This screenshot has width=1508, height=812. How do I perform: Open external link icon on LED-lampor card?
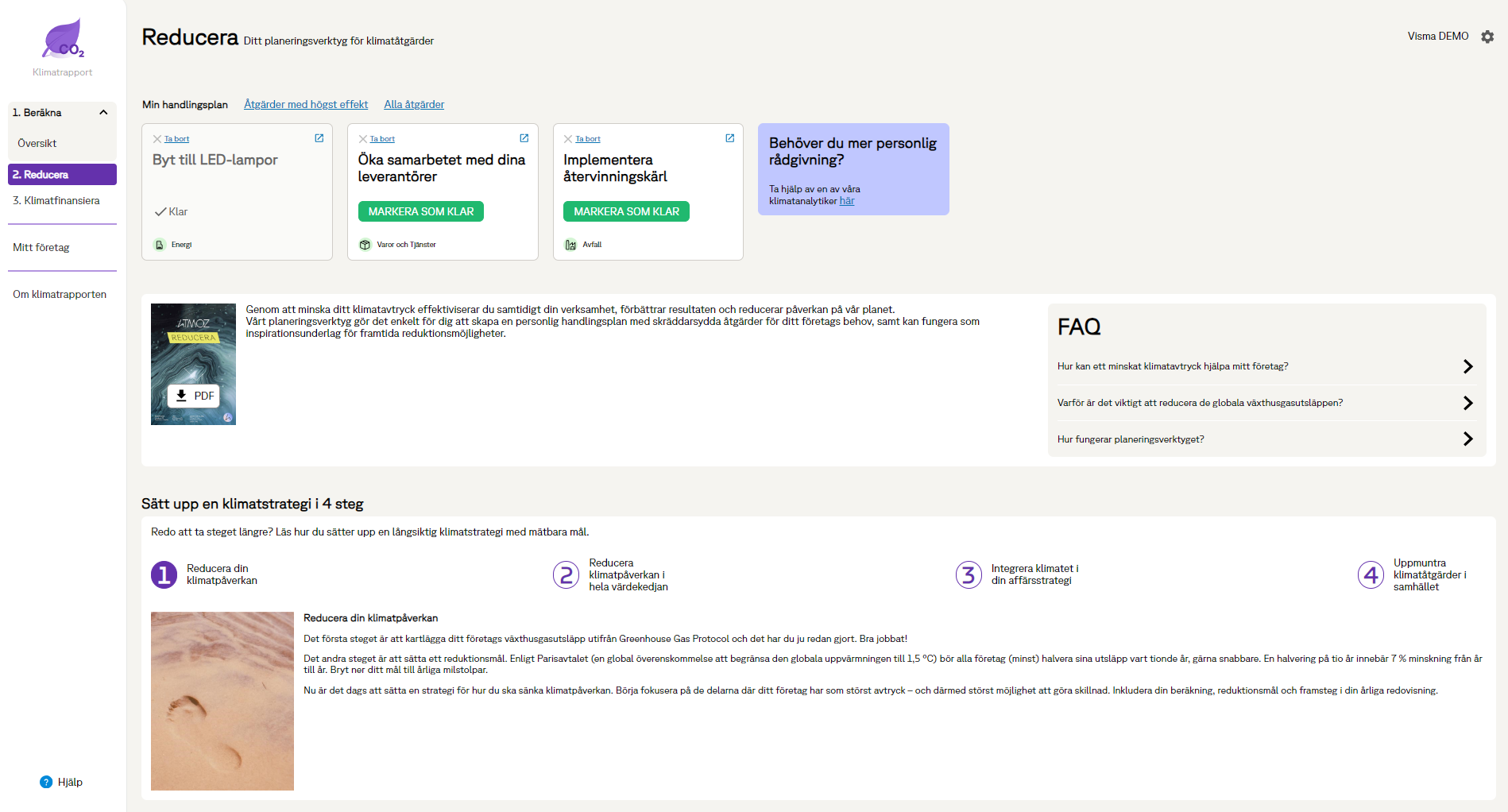(319, 138)
